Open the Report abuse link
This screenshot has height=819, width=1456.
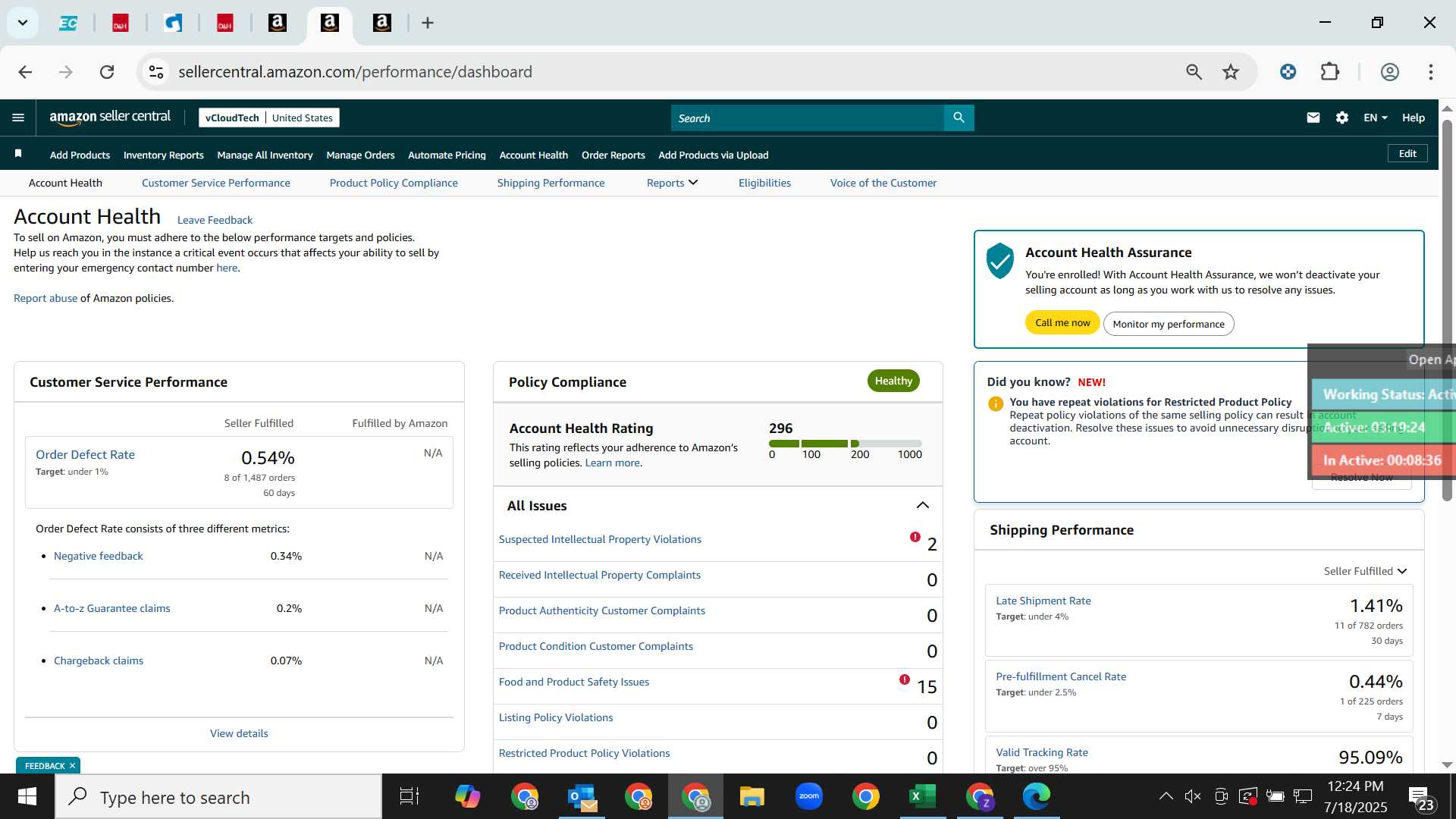tap(45, 298)
